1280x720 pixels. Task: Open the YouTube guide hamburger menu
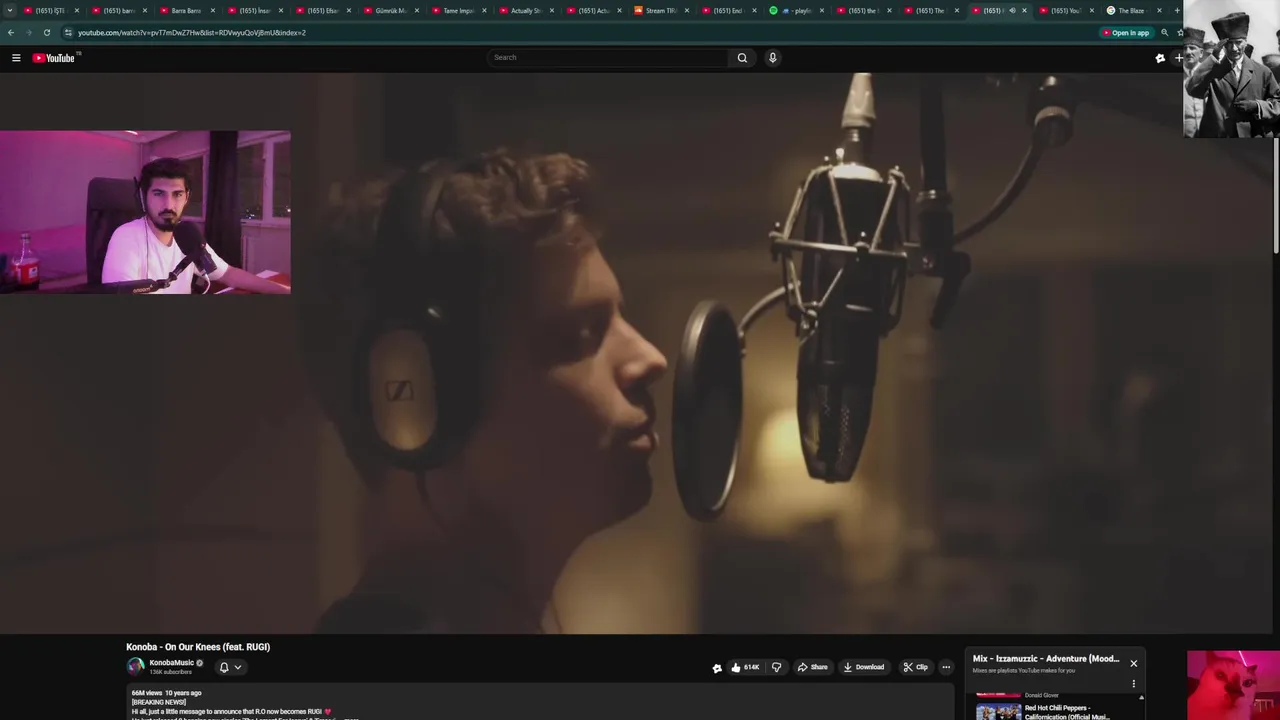point(16,58)
